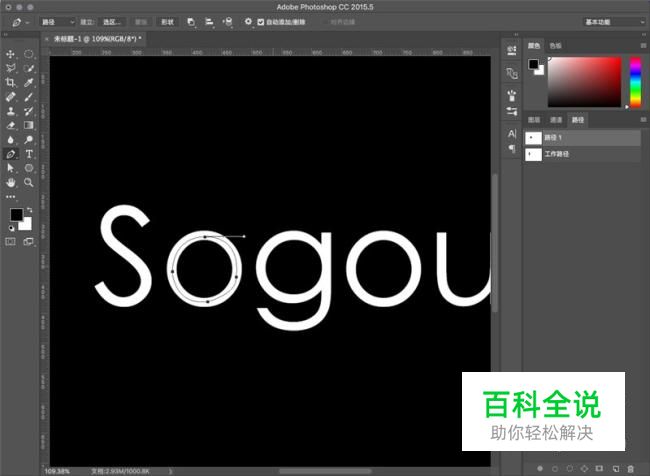Click background color swatch in toolbox
This screenshot has width=650, height=476.
coord(27,226)
